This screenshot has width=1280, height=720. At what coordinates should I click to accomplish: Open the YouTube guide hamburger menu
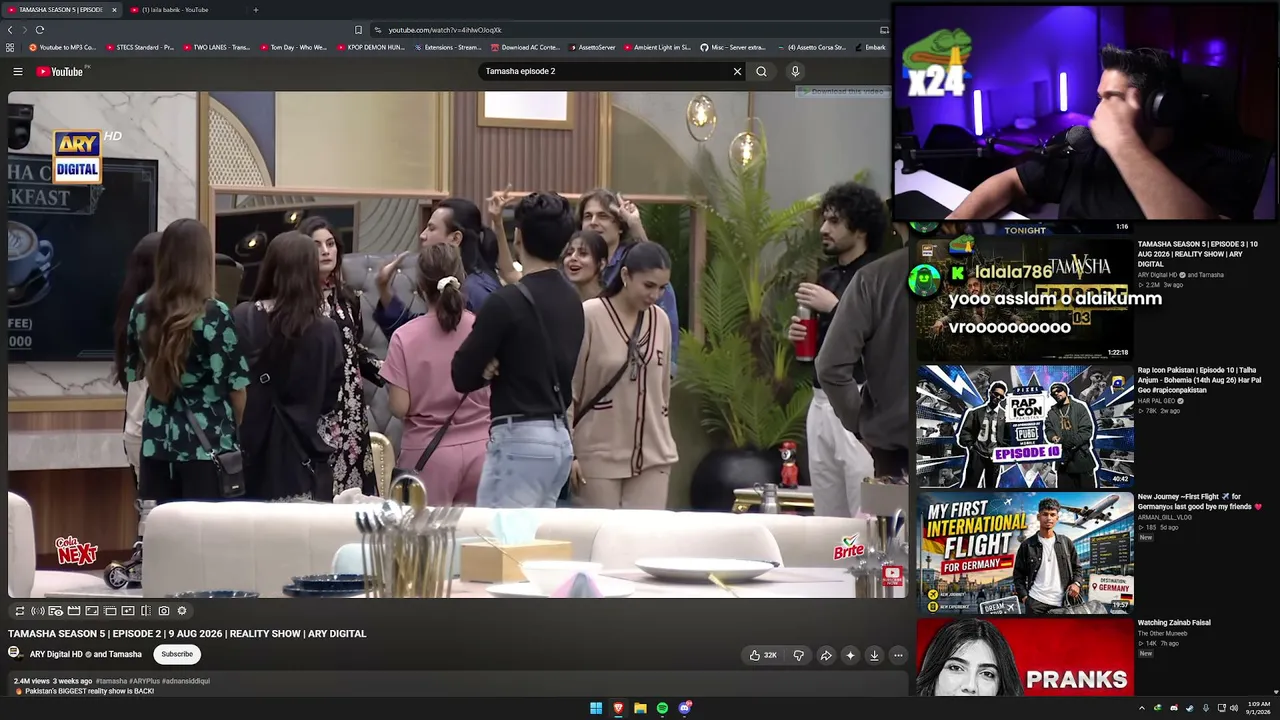[17, 72]
